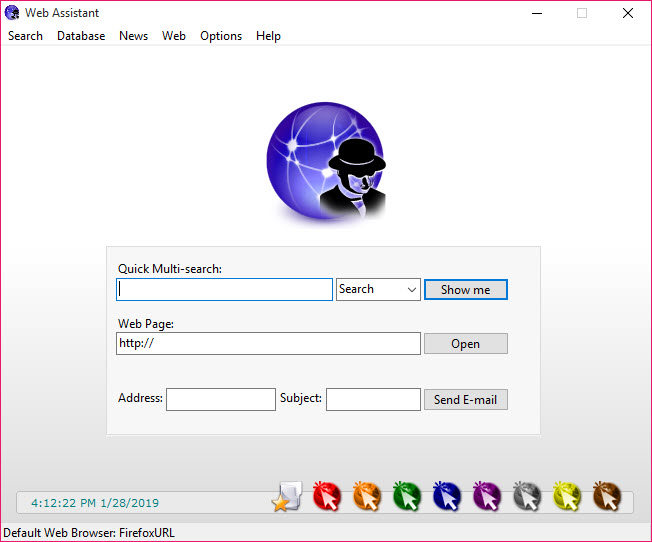The height and width of the screenshot is (542, 652).
Task: Click the e-mail Subject field
Action: point(373,399)
